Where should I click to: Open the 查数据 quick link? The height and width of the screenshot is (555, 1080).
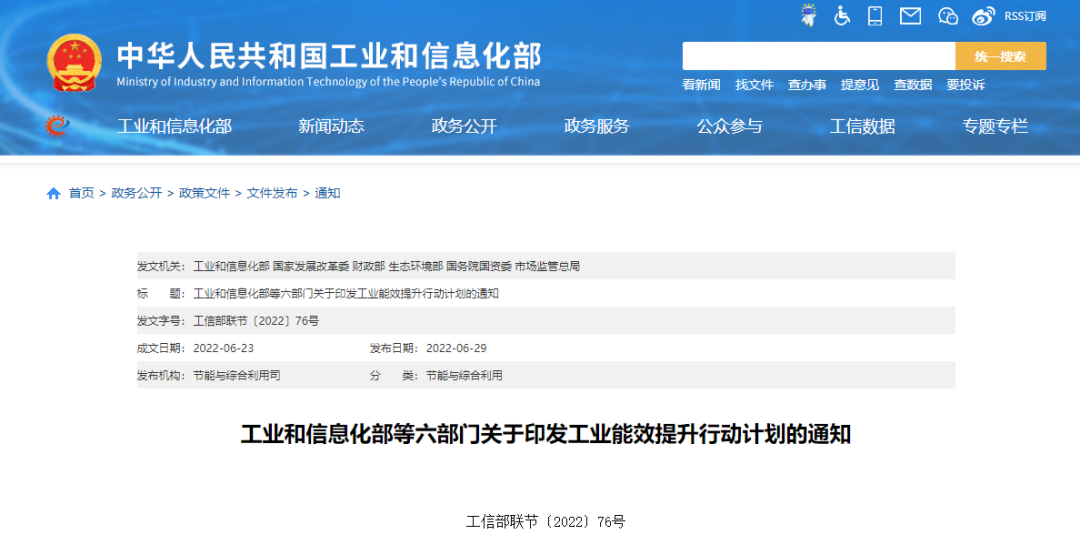[913, 85]
